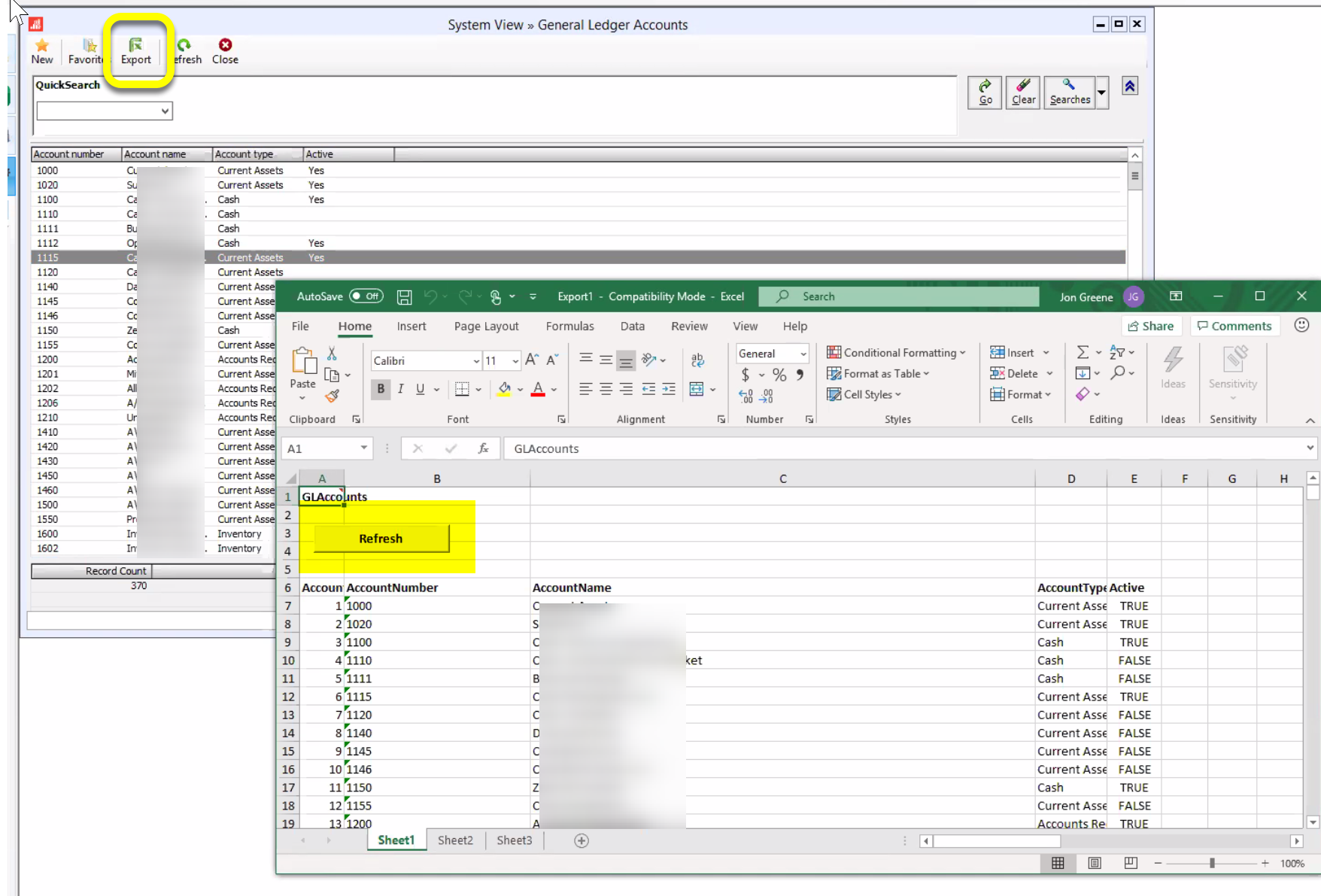This screenshot has width=1321, height=896.
Task: Click the New Sheet plus icon
Action: (x=582, y=841)
